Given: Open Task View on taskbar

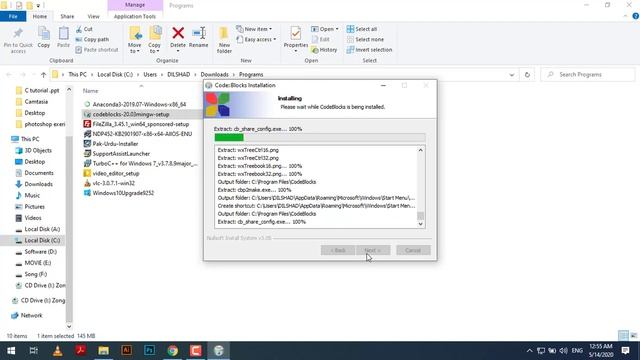Looking at the screenshot, I should (33, 351).
